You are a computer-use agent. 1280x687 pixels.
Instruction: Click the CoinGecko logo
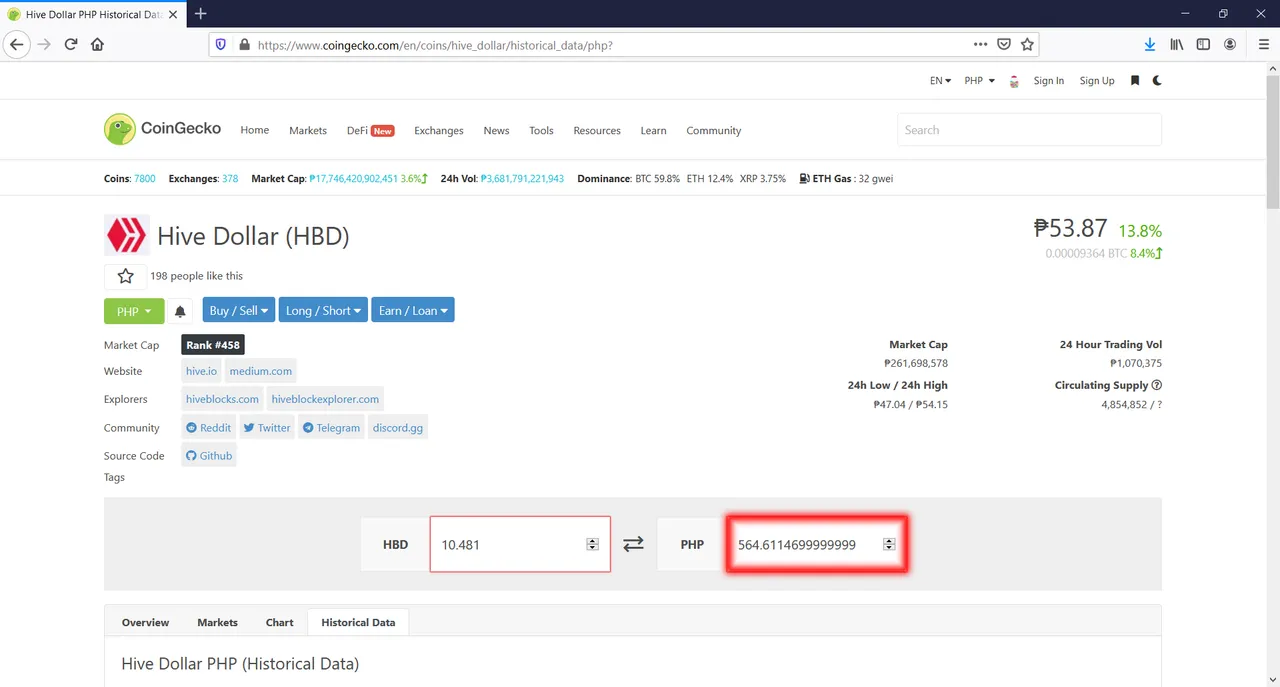click(162, 129)
